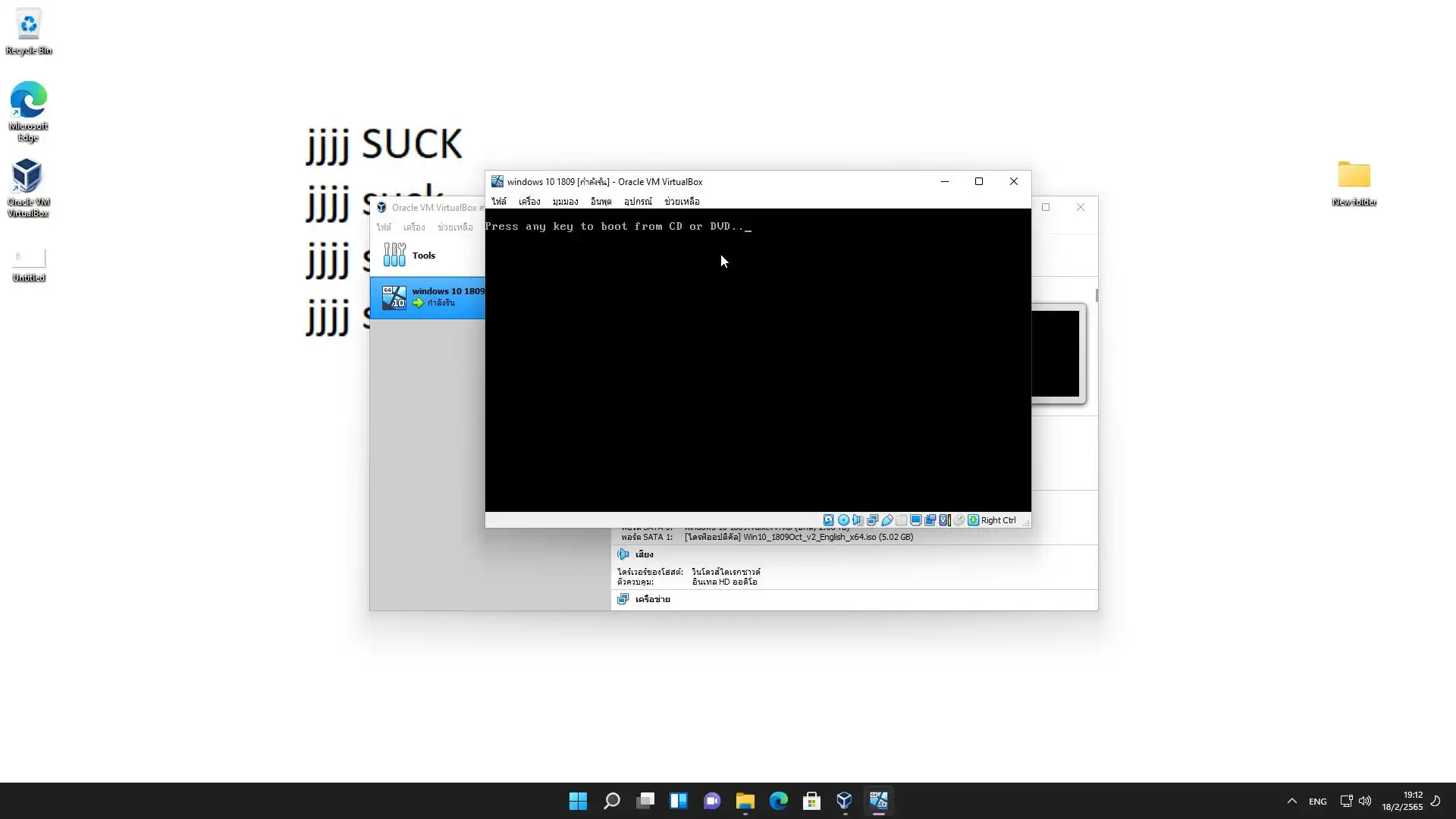1456x819 pixels.
Task: Open the ไฟล์ menu in VM window
Action: click(x=498, y=202)
